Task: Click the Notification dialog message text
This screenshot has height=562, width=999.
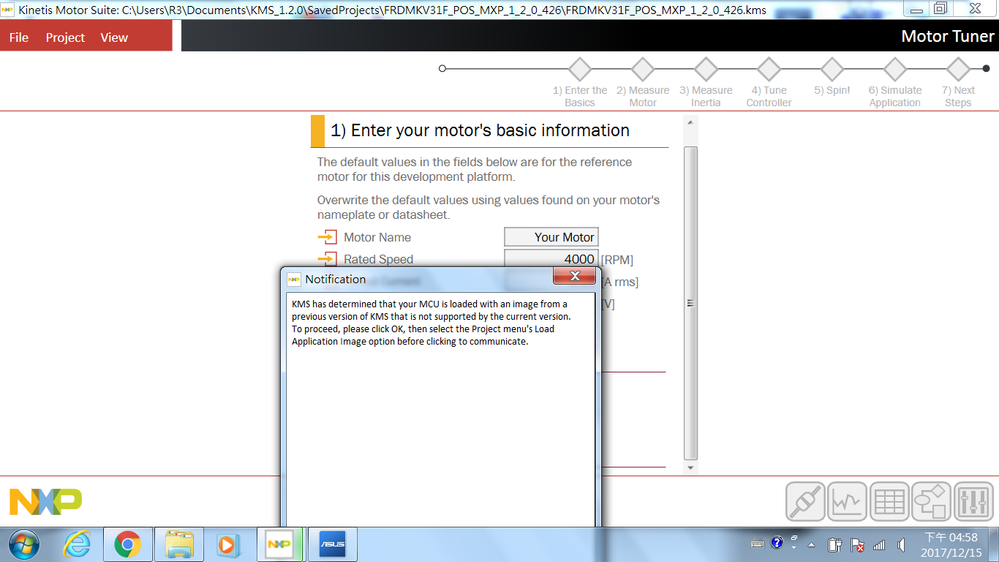Action: point(431,322)
